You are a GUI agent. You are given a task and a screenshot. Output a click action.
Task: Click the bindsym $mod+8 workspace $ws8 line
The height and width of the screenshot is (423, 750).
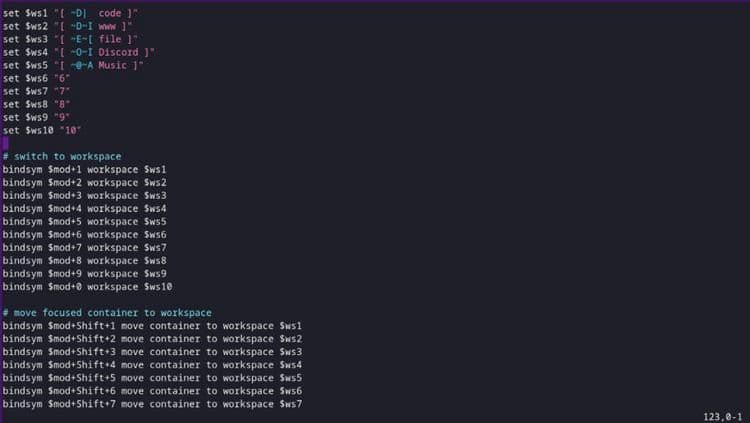[x=84, y=260]
